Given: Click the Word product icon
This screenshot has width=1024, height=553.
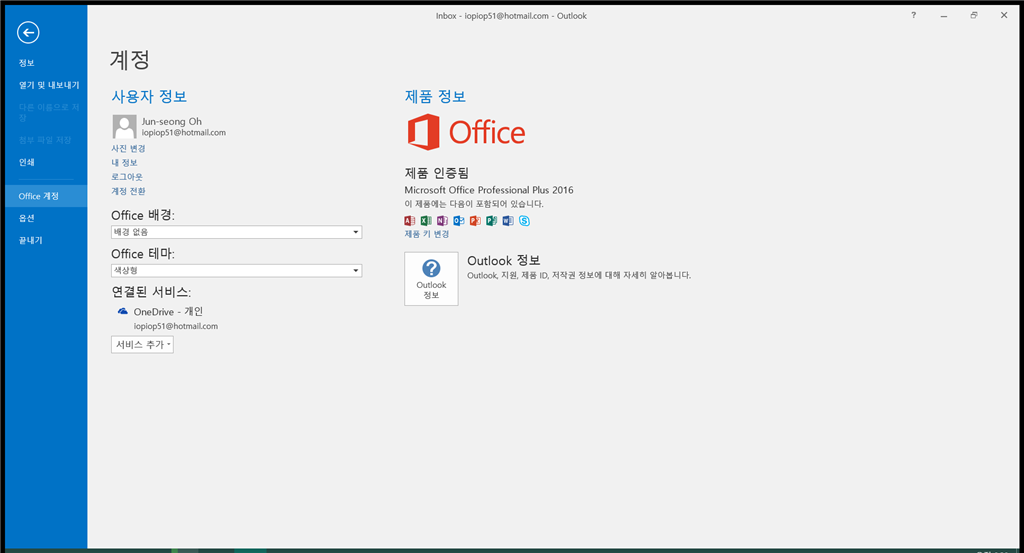Looking at the screenshot, I should click(x=507, y=221).
